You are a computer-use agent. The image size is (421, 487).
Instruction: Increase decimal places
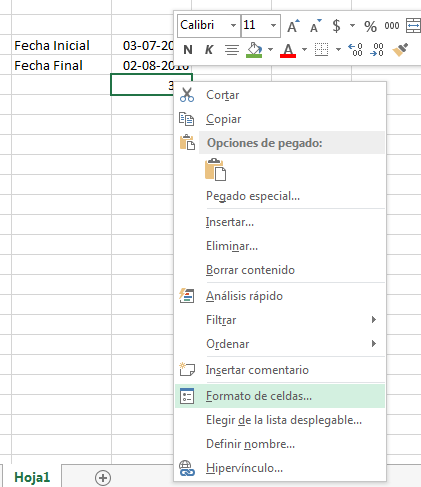(355, 50)
